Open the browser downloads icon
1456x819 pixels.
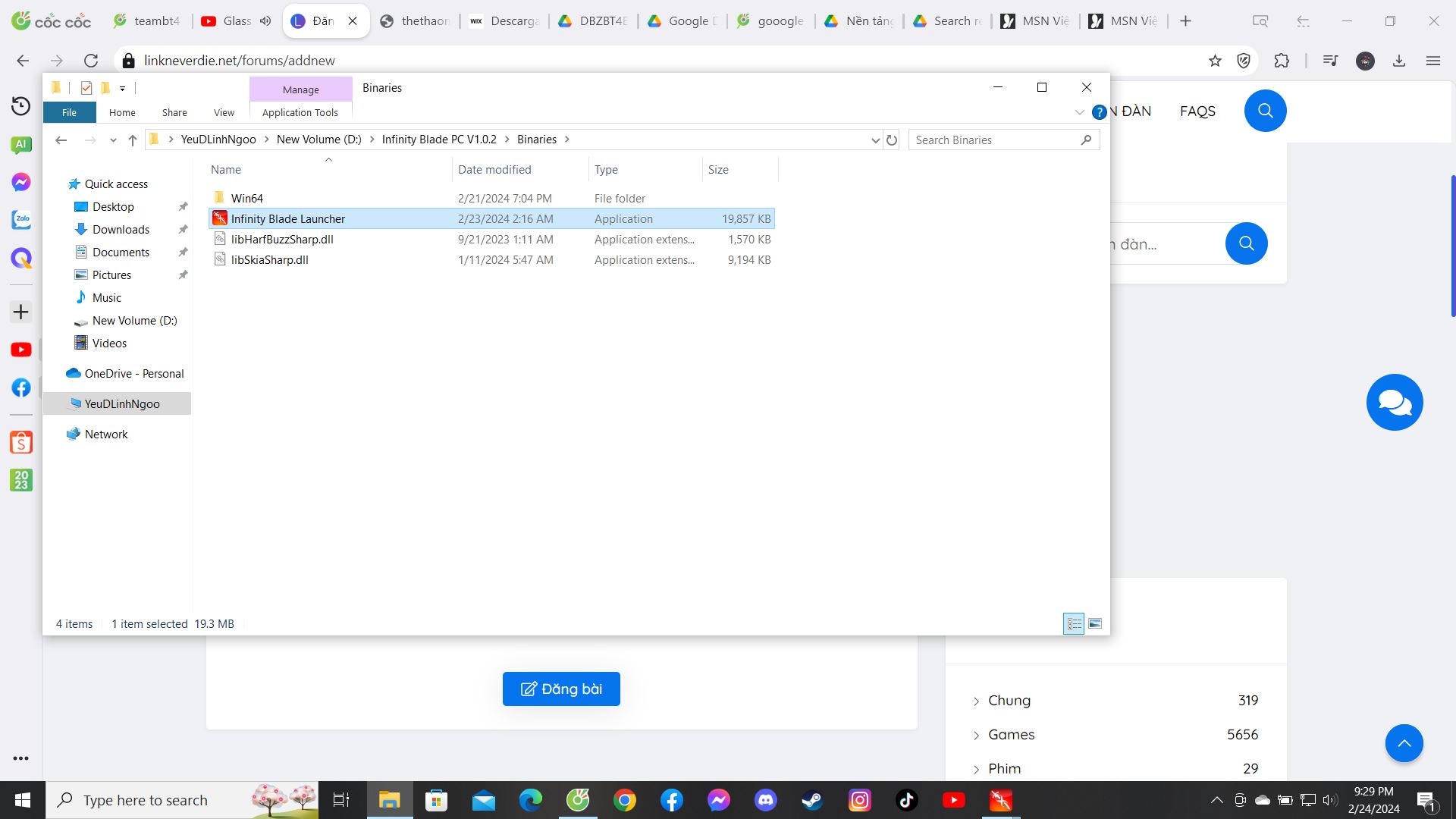(1399, 61)
